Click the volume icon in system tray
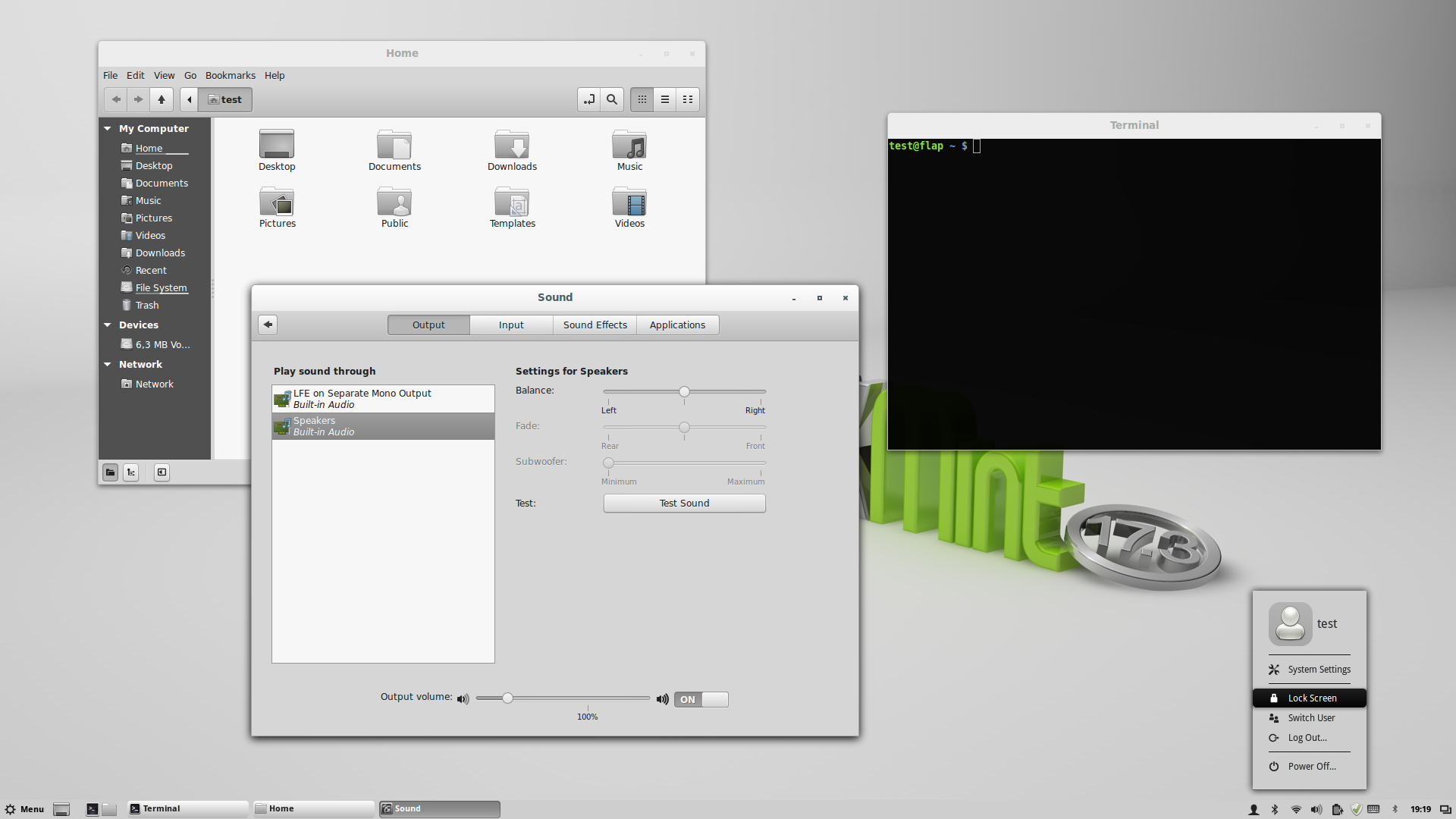 coord(1316,809)
